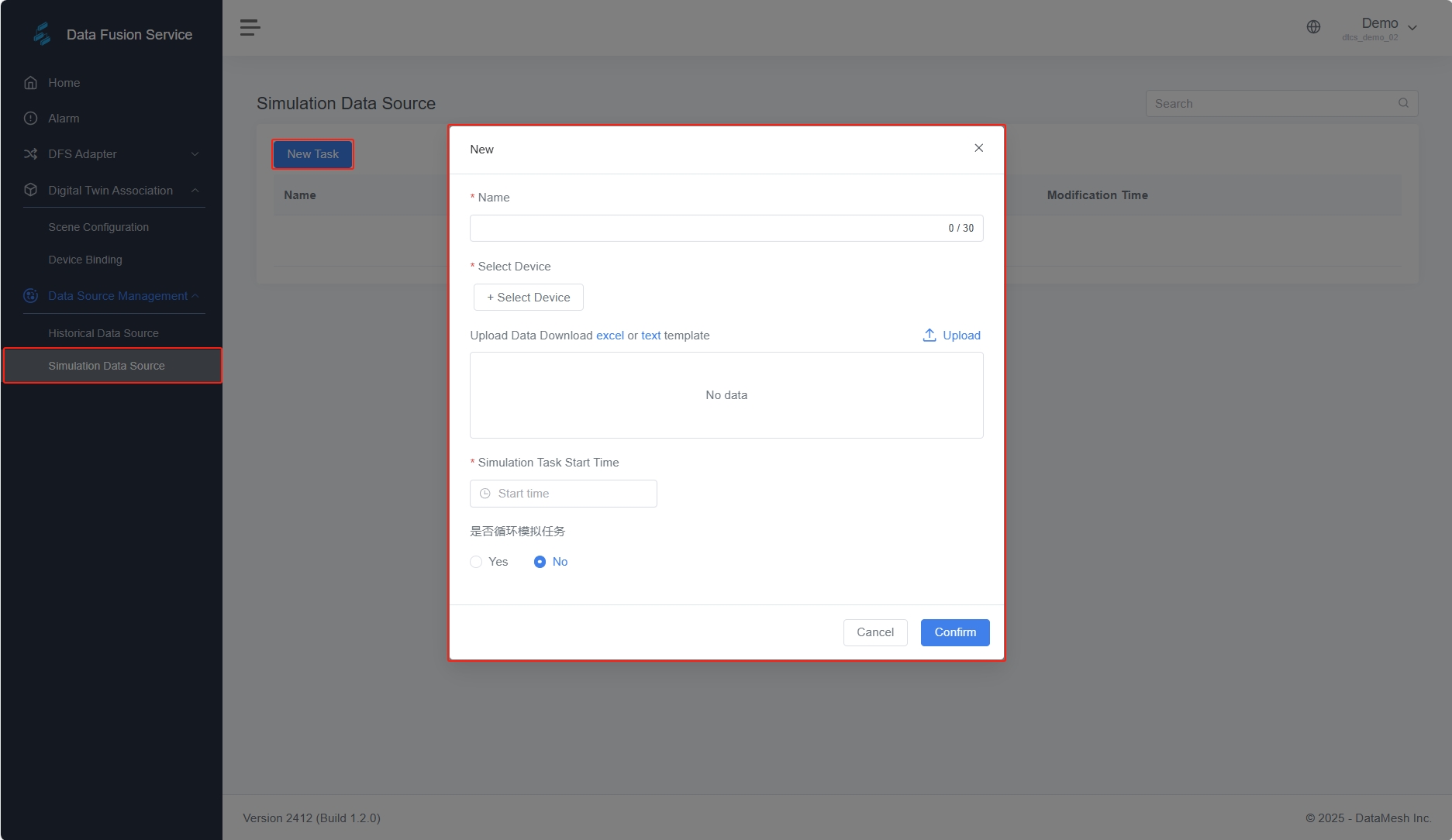Click the + Select Device button
Viewport: 1452px width, 840px height.
click(x=529, y=298)
